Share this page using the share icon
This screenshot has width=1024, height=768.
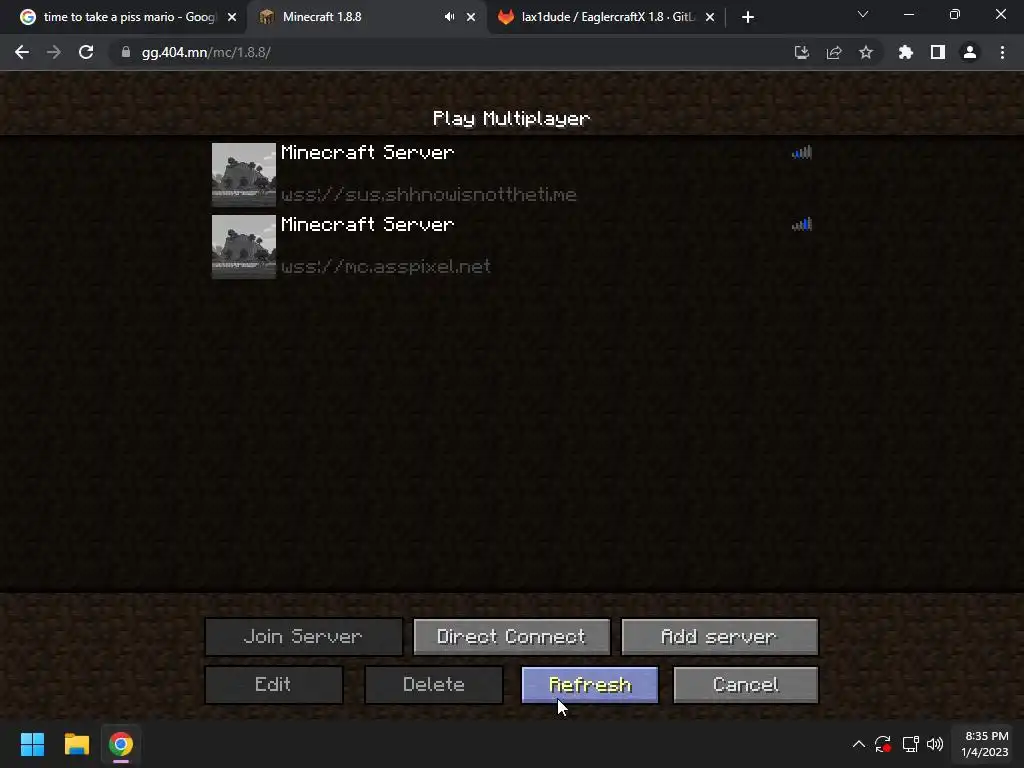pos(834,52)
